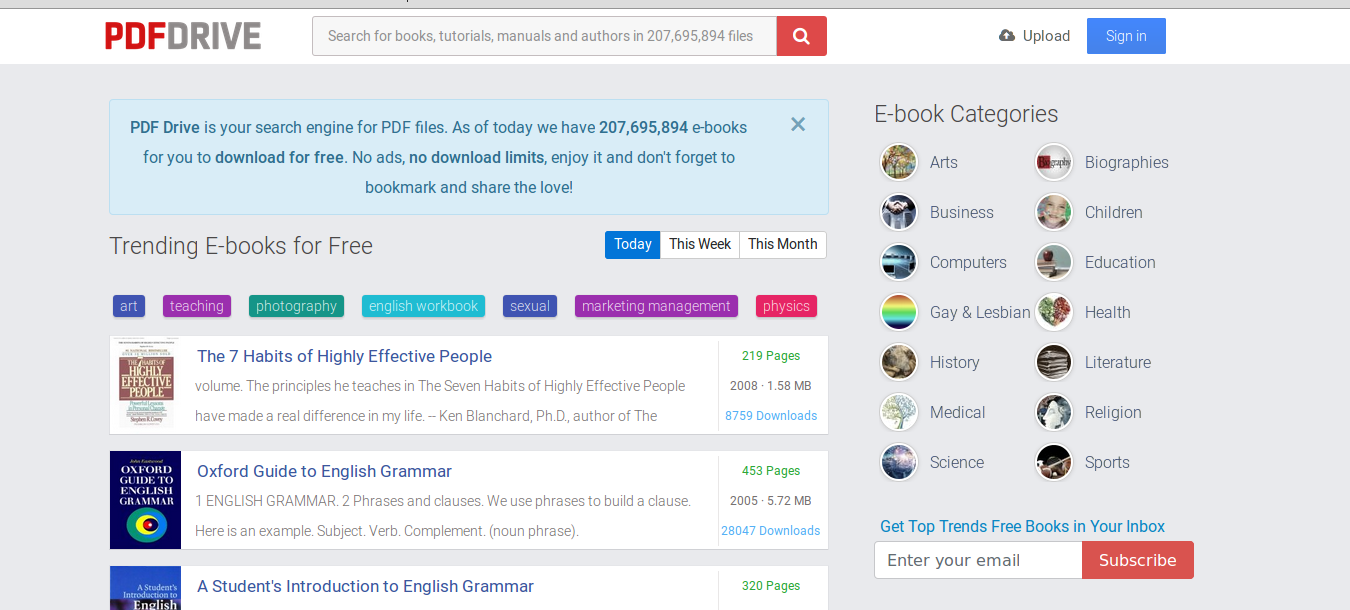Viewport: 1350px width, 610px height.
Task: Open the Arts category icon
Action: [899, 162]
